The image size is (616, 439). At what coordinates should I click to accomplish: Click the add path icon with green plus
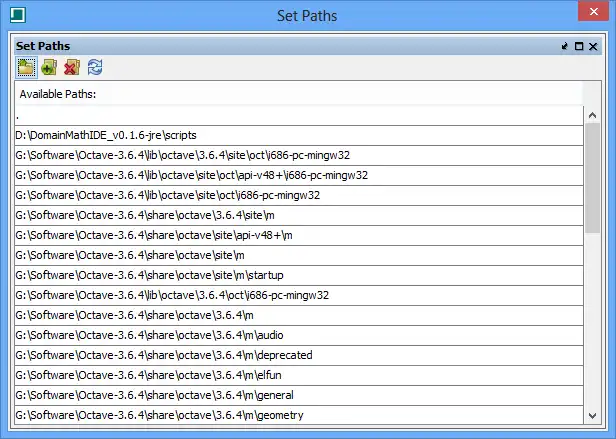point(49,67)
